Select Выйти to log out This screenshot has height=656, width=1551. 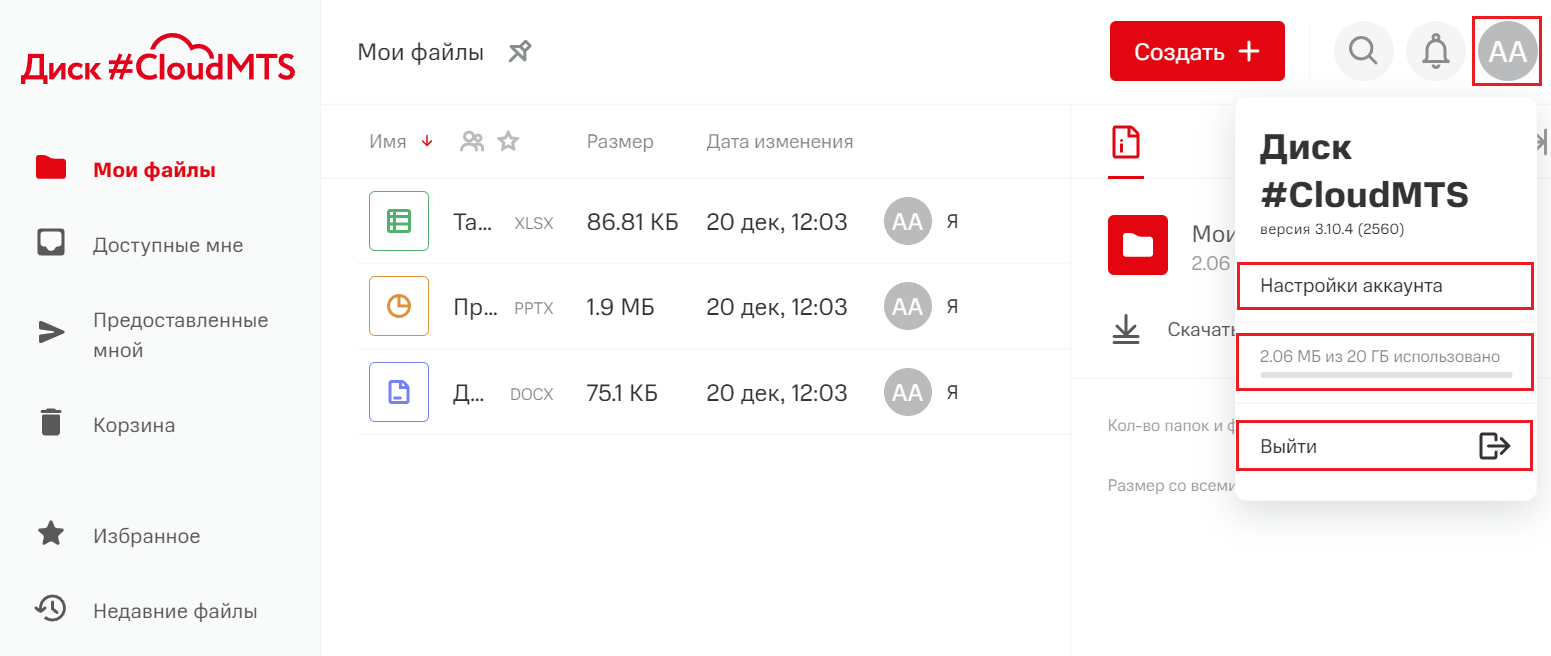tap(1384, 446)
